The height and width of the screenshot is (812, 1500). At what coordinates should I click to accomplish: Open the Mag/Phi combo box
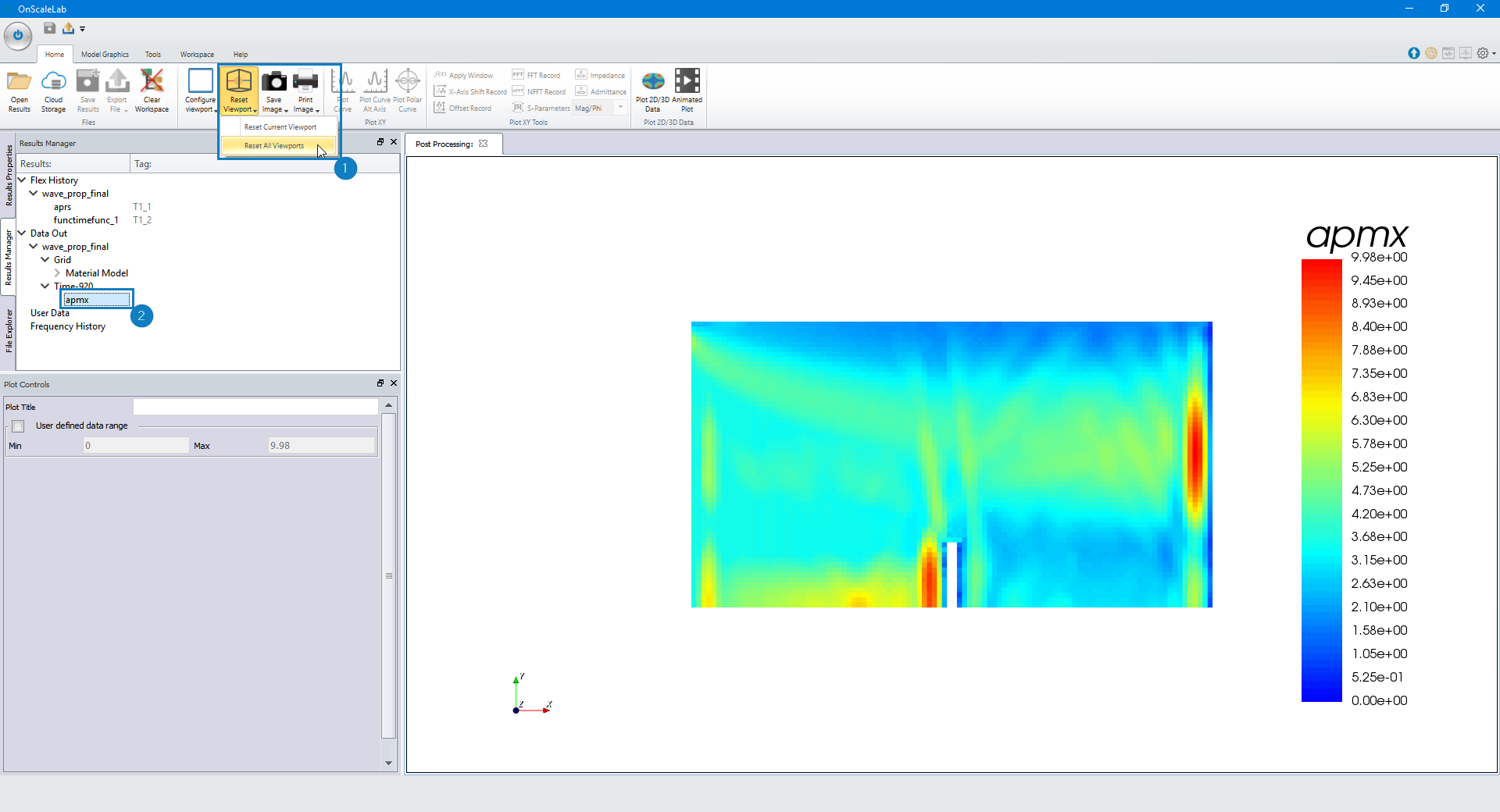[600, 108]
